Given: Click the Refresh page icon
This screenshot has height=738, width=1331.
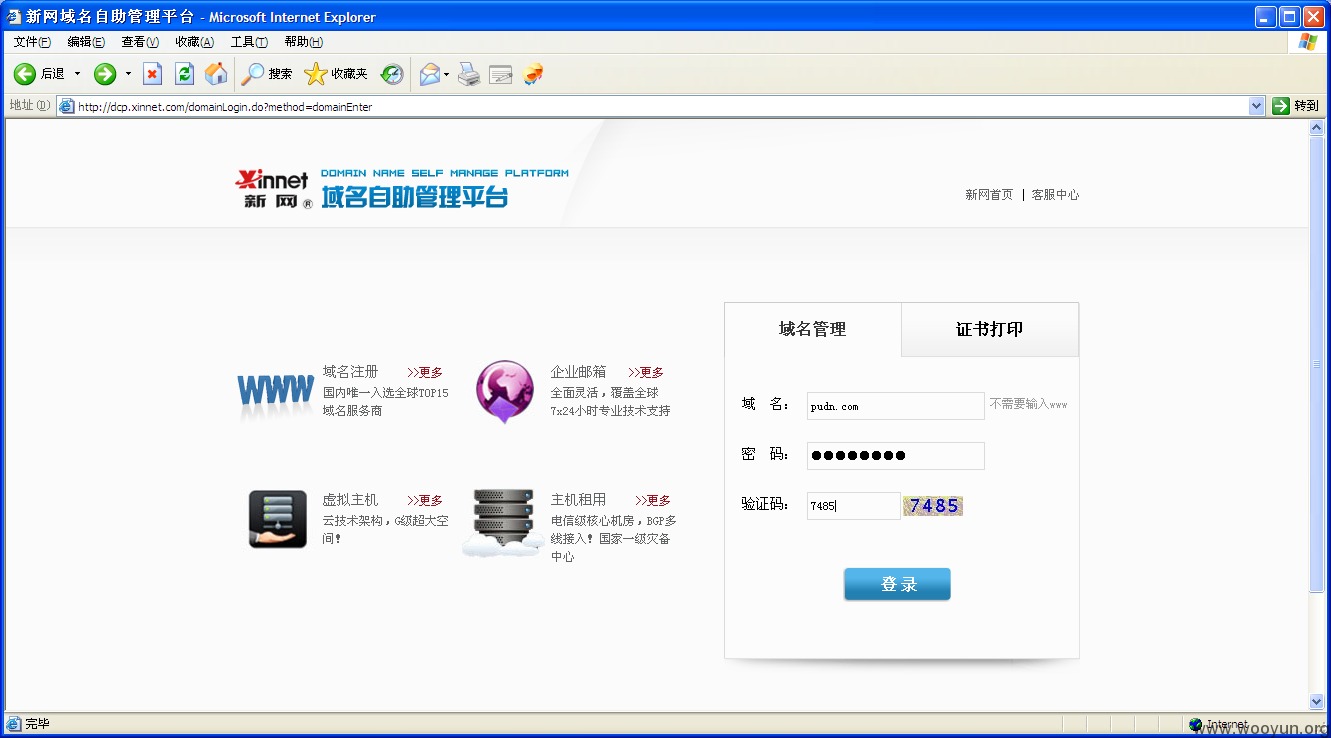Looking at the screenshot, I should pyautogui.click(x=184, y=74).
